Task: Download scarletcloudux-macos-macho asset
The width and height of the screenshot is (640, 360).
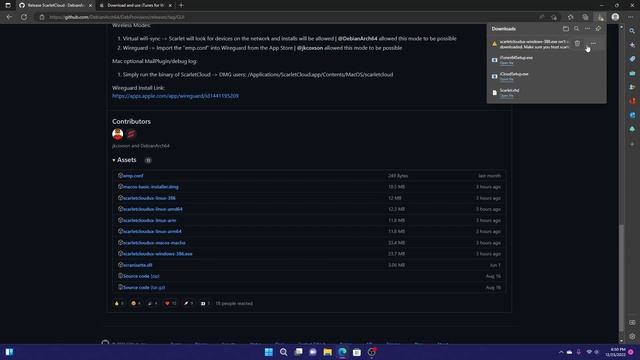Action: click(154, 243)
